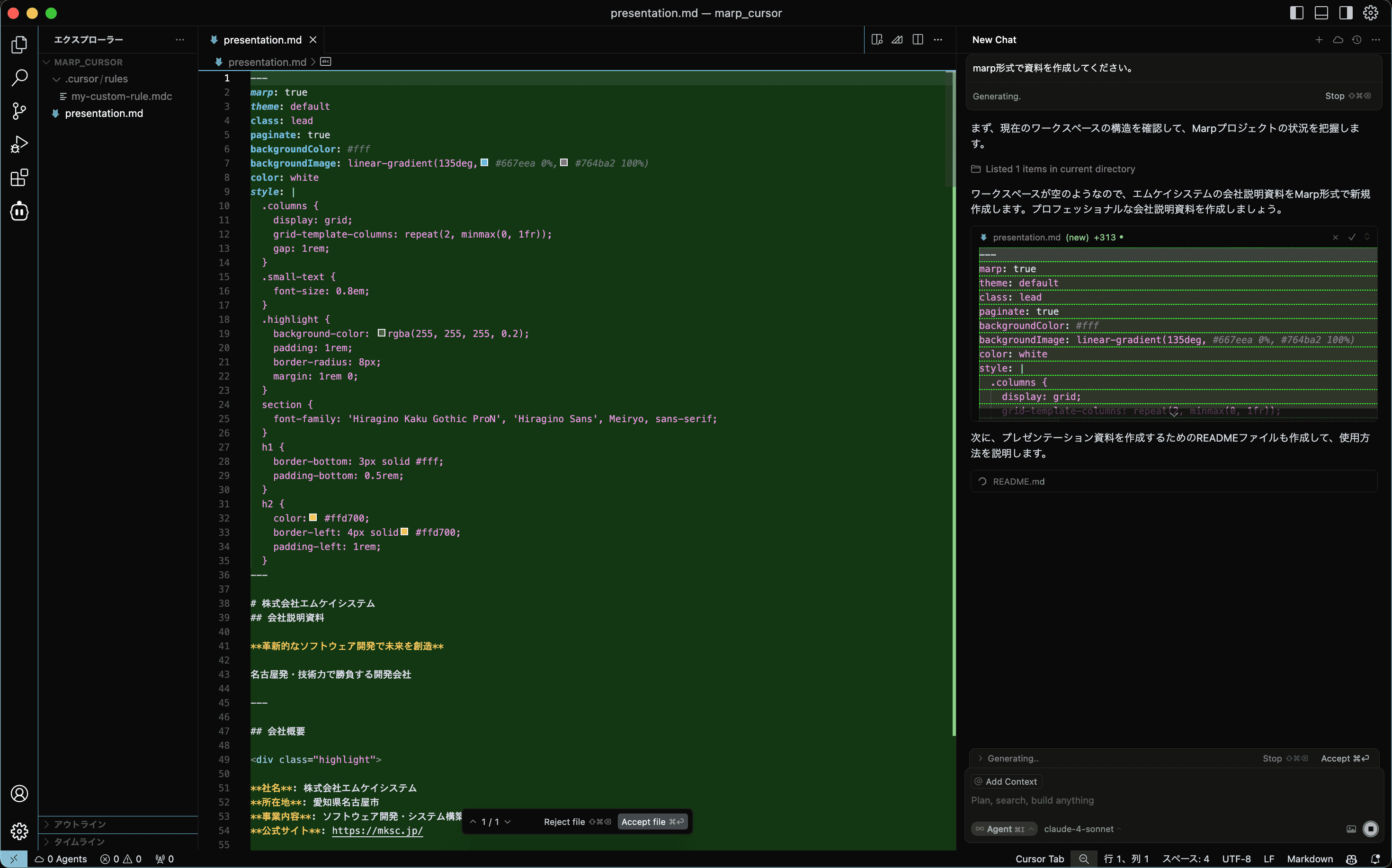Expand the アウトライン section
This screenshot has height=868, width=1392.
[79, 824]
